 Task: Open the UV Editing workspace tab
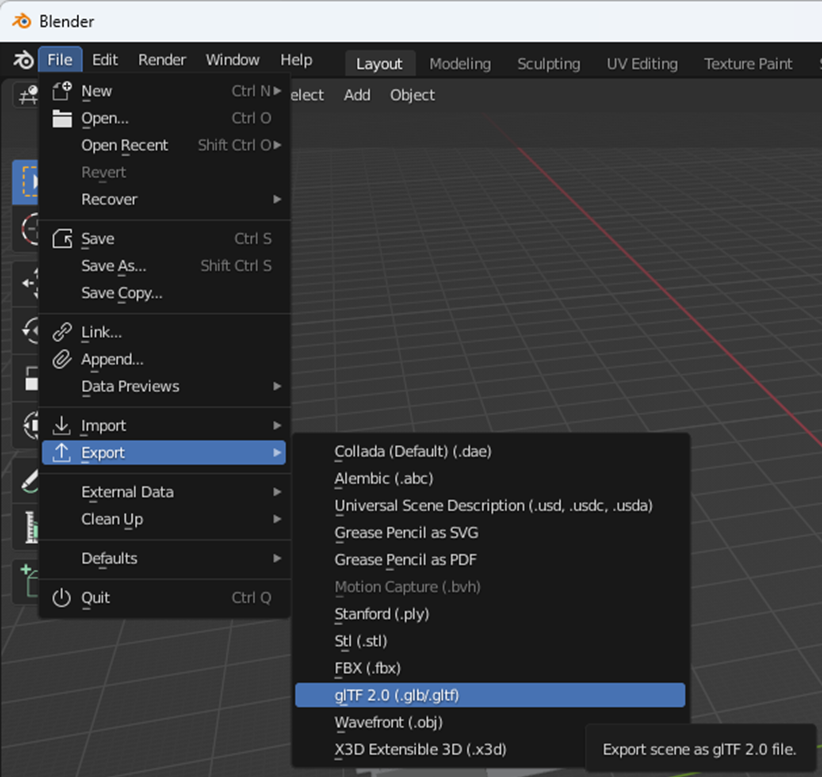(641, 63)
